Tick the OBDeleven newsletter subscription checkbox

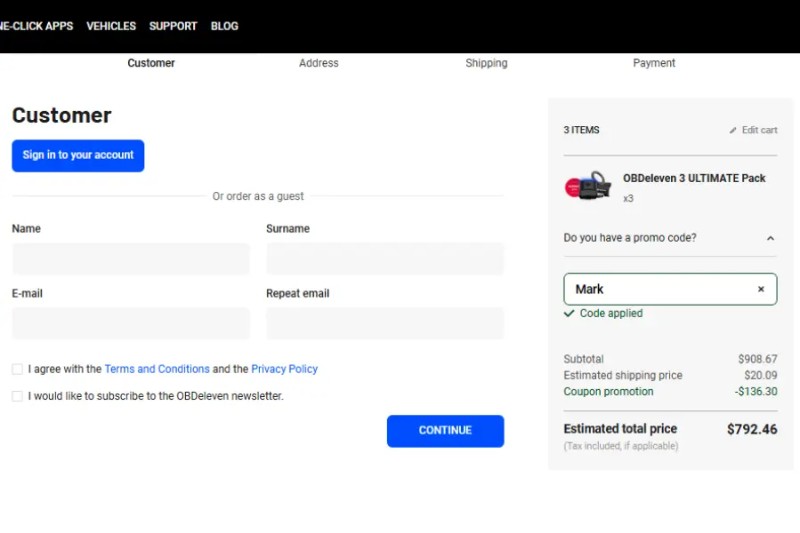point(17,396)
